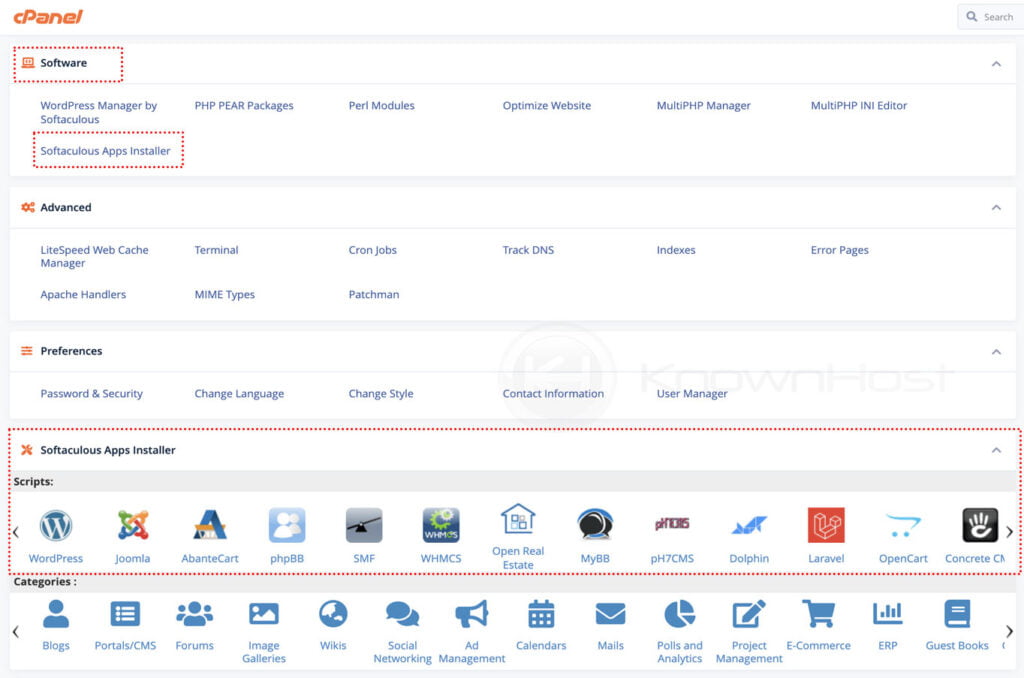Select the Joomla script icon
Screen dimensions: 1024x678
133,526
